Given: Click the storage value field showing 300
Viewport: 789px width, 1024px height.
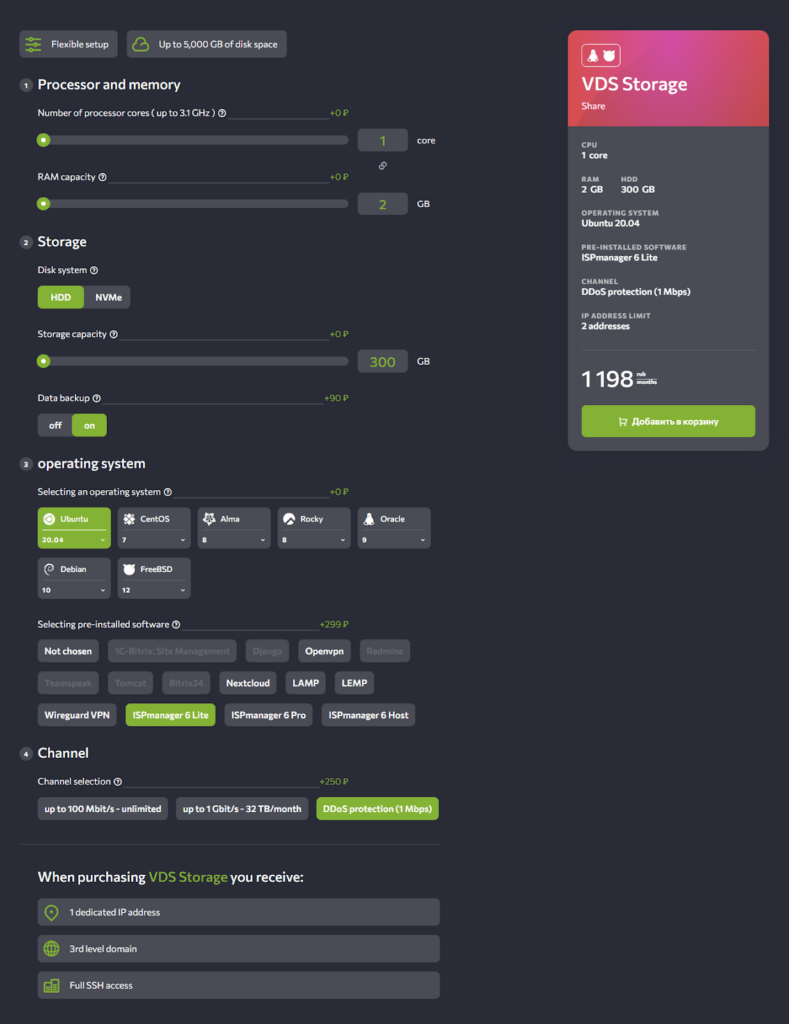Looking at the screenshot, I should (383, 362).
